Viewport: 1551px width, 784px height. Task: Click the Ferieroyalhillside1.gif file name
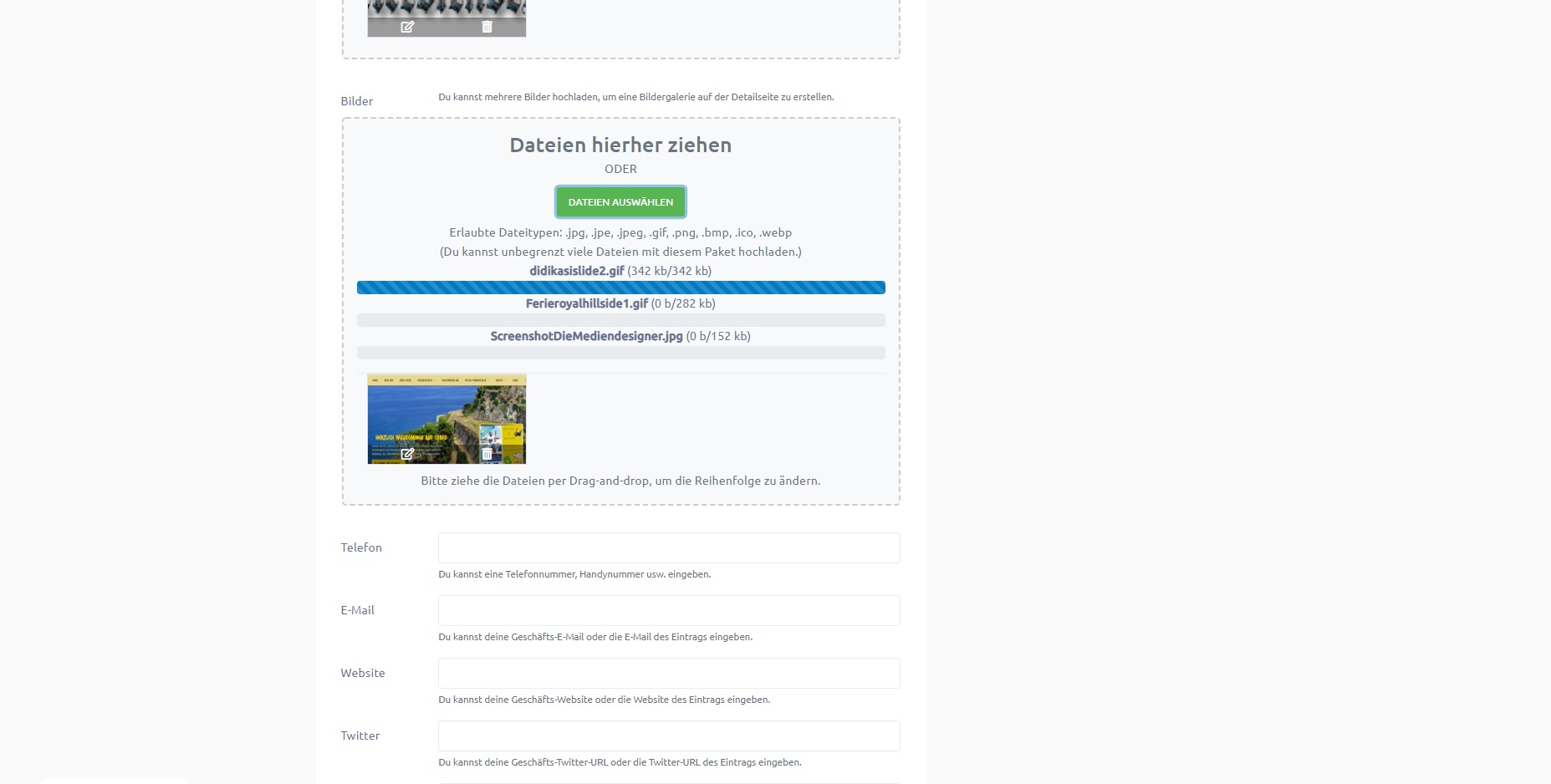[x=586, y=303]
